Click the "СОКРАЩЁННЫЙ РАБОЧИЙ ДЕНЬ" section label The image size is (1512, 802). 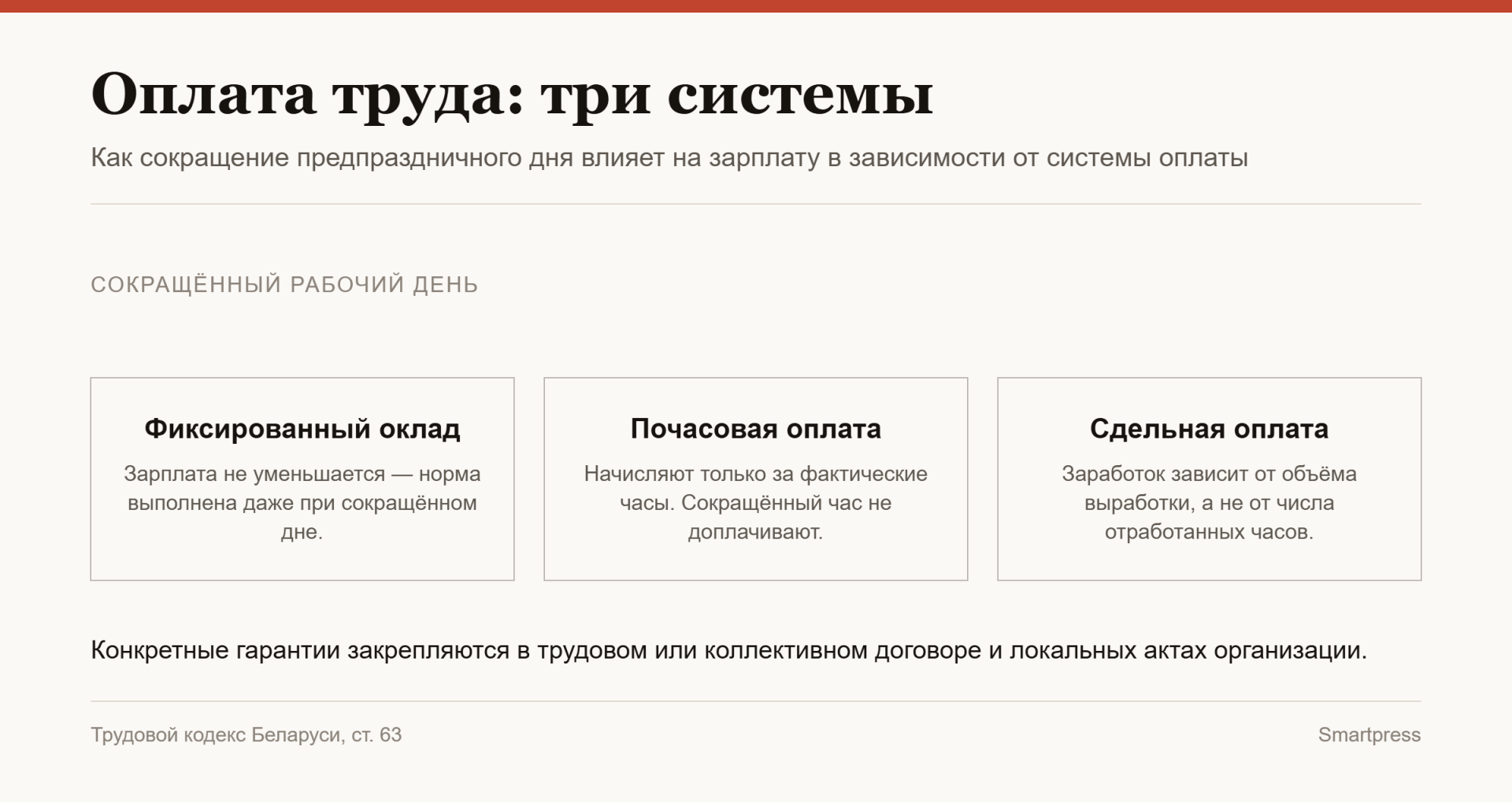[284, 284]
